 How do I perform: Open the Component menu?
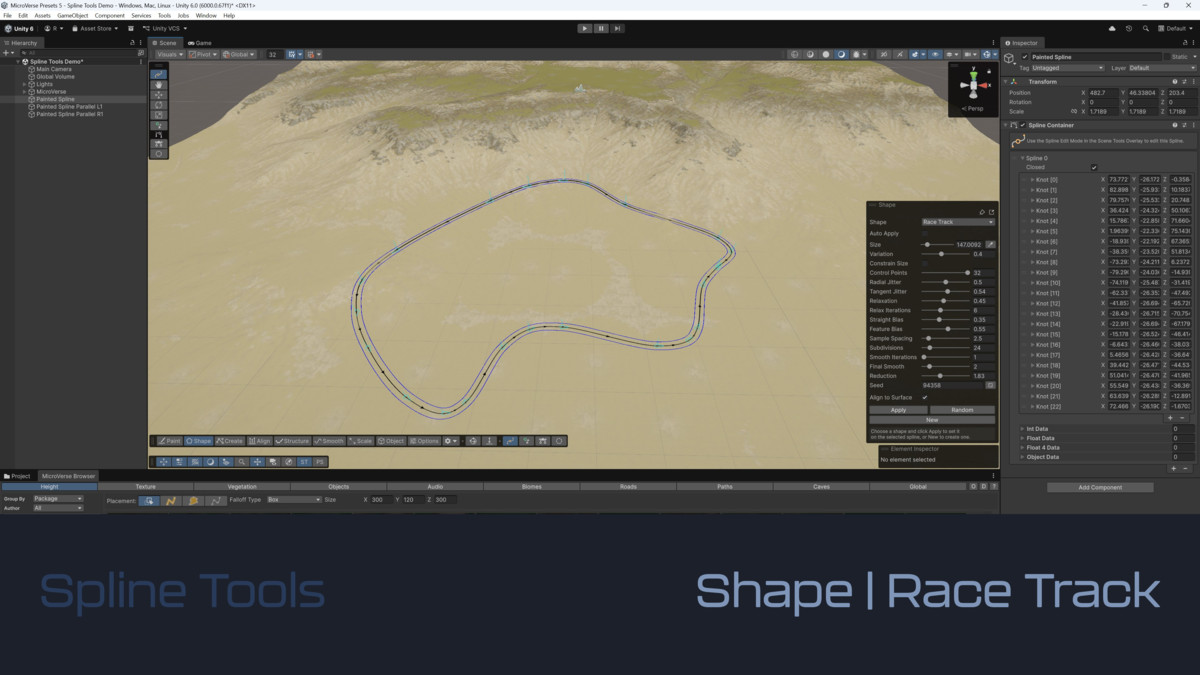pyautogui.click(x=110, y=16)
